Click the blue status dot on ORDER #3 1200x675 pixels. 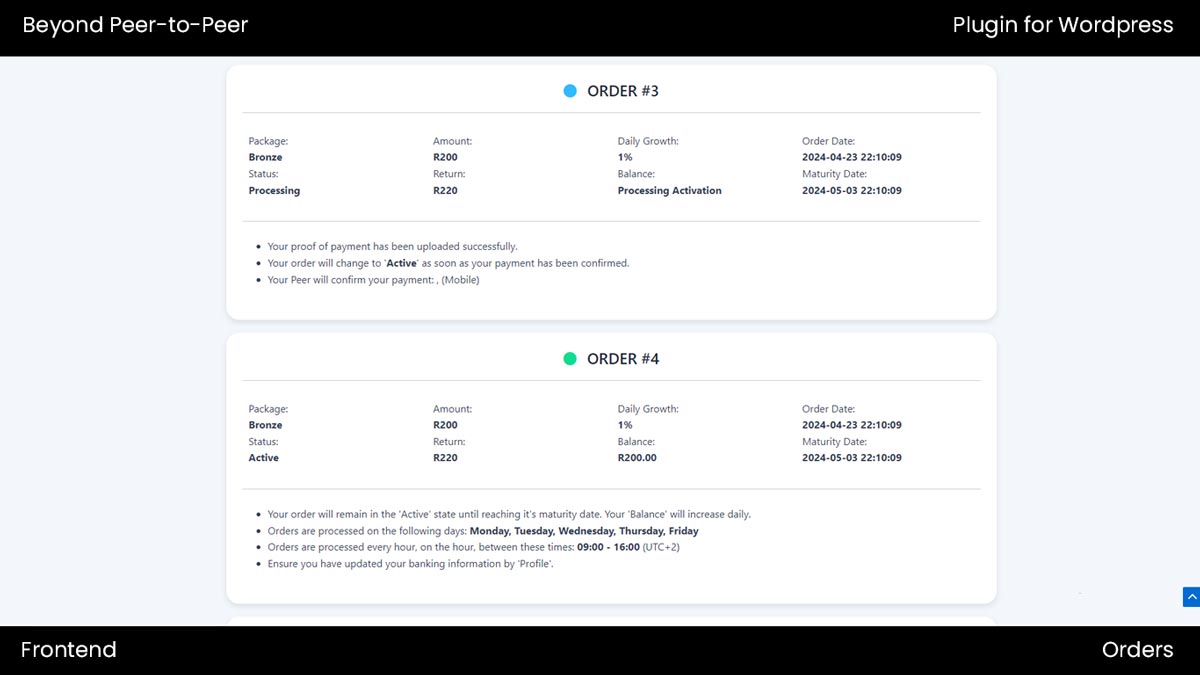coord(570,90)
